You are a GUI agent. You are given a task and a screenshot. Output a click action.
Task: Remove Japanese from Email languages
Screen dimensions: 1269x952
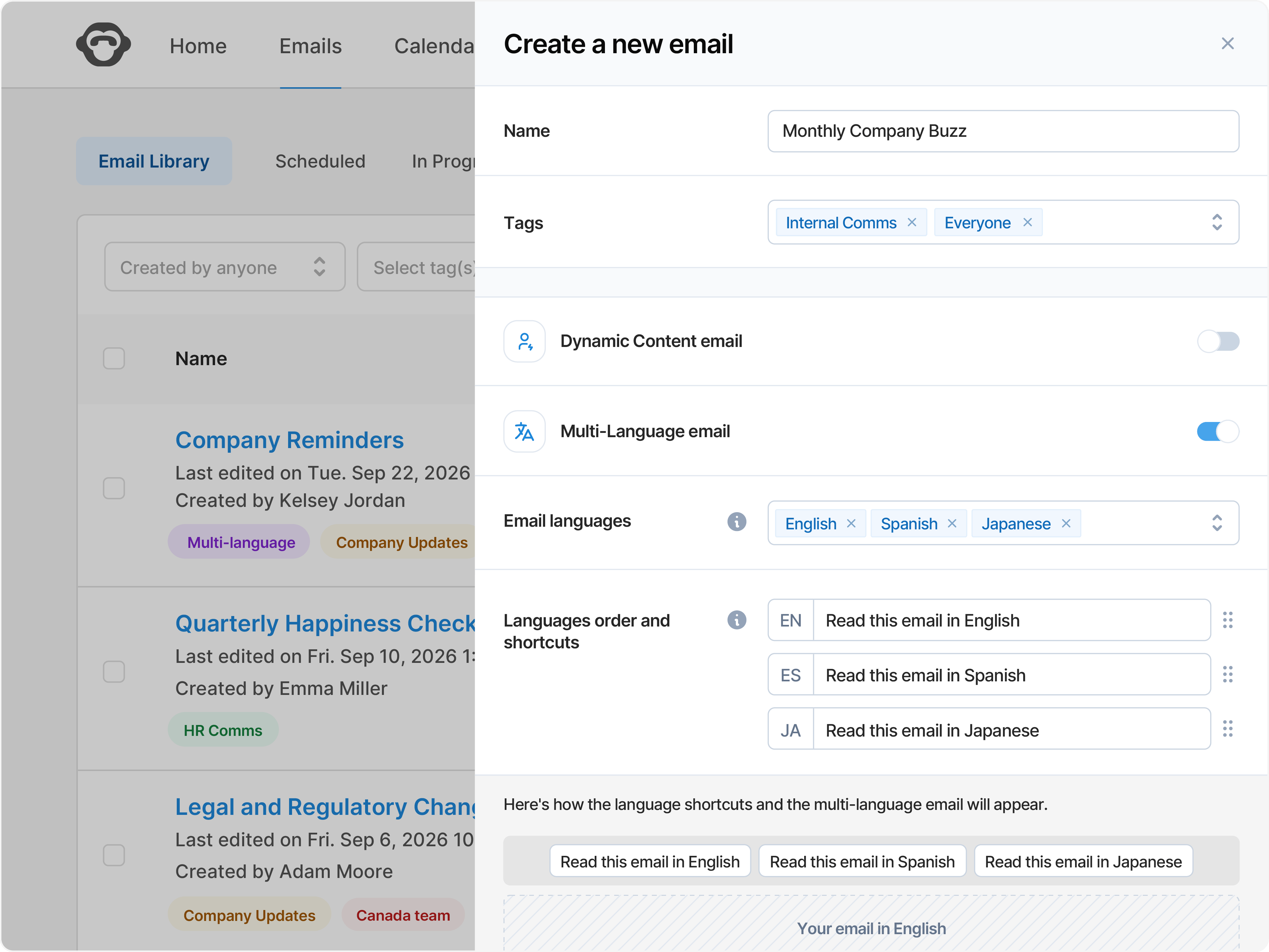(x=1066, y=523)
